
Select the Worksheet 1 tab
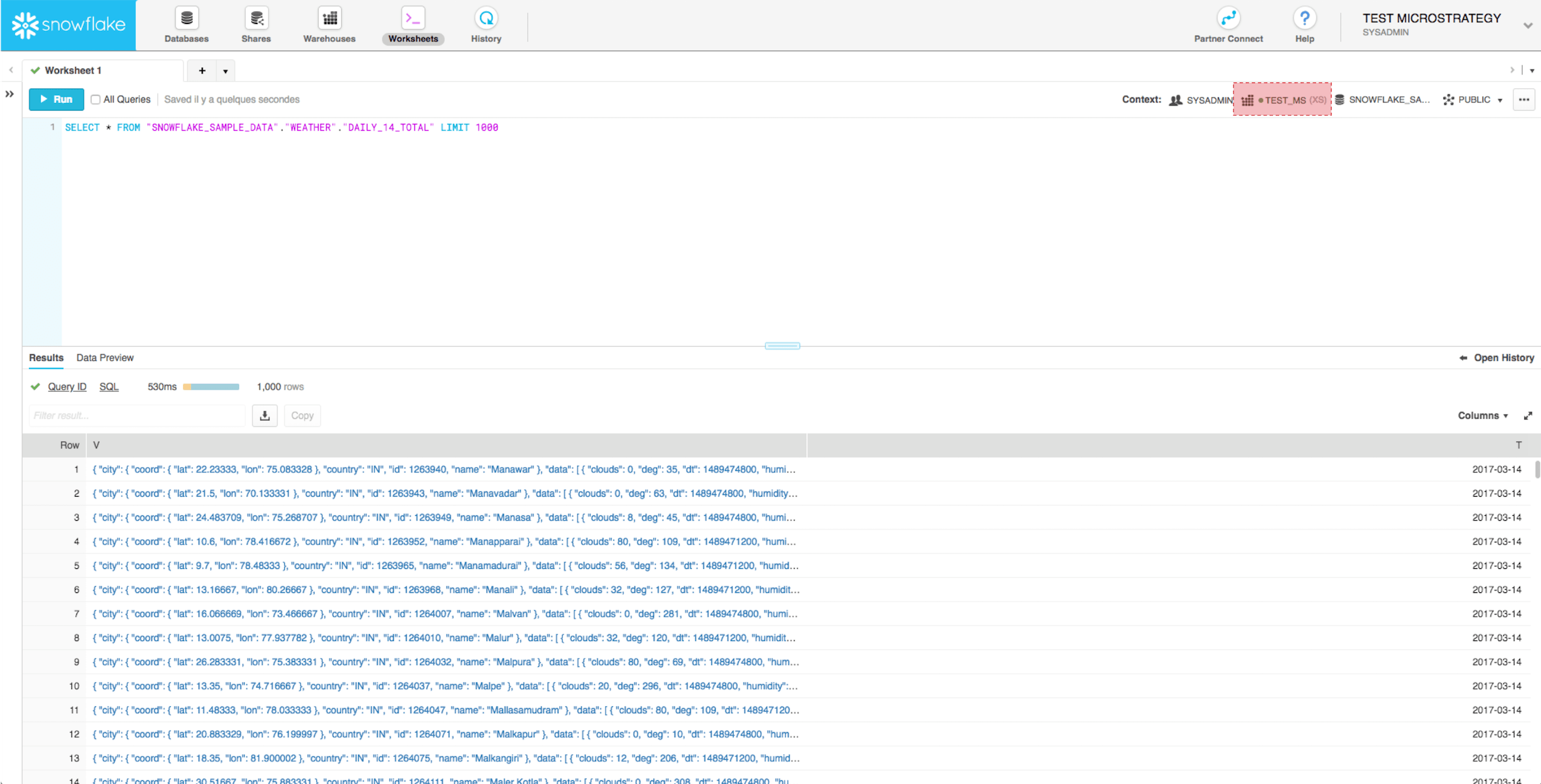point(73,71)
